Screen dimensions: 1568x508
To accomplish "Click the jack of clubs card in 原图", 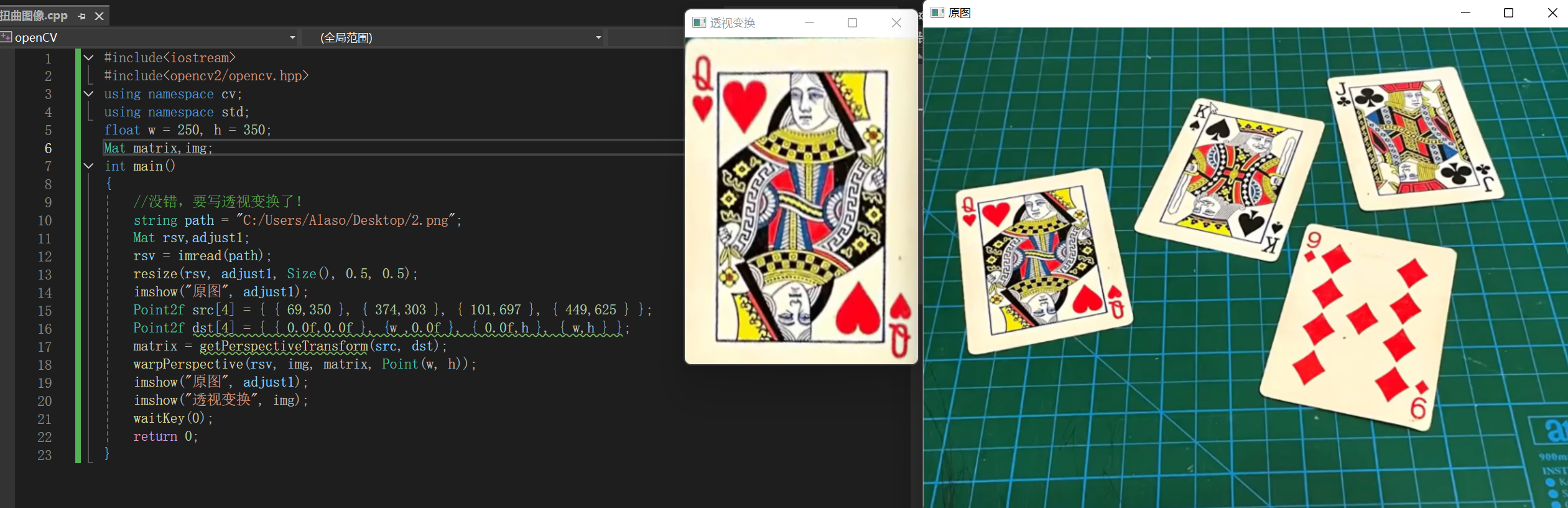I will (1415, 138).
